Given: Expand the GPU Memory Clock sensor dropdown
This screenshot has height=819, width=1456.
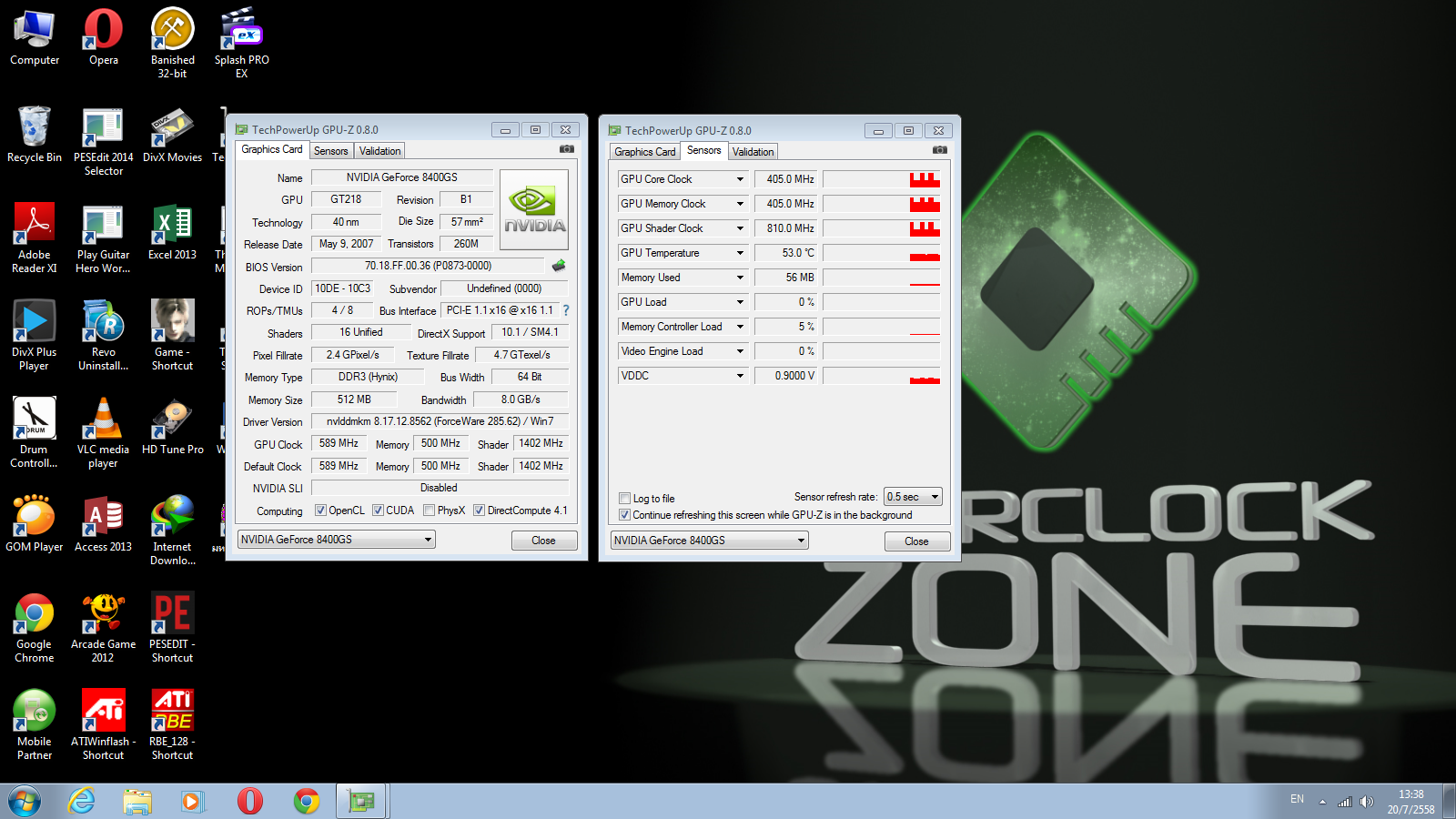Looking at the screenshot, I should [740, 204].
